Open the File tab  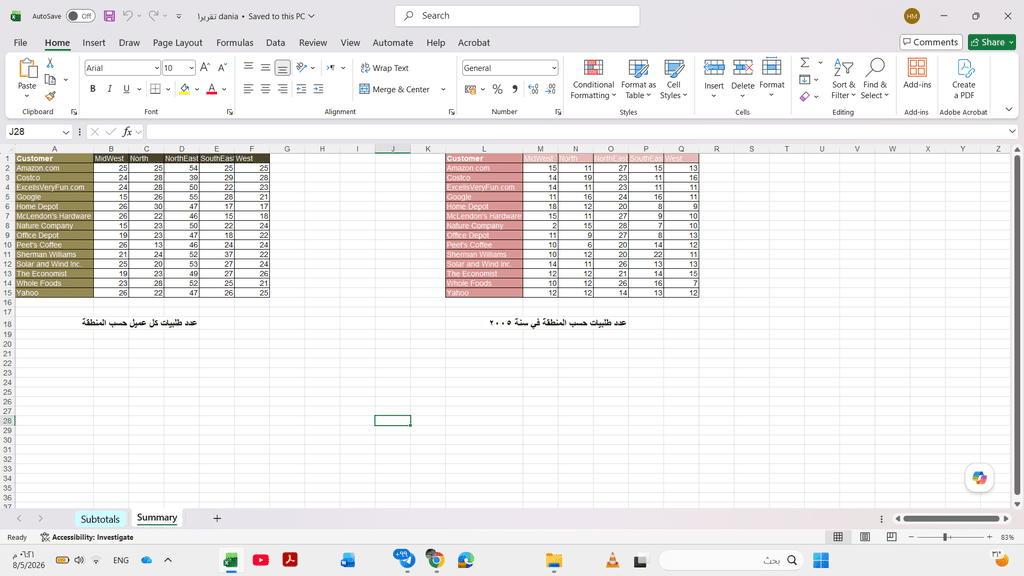20,42
